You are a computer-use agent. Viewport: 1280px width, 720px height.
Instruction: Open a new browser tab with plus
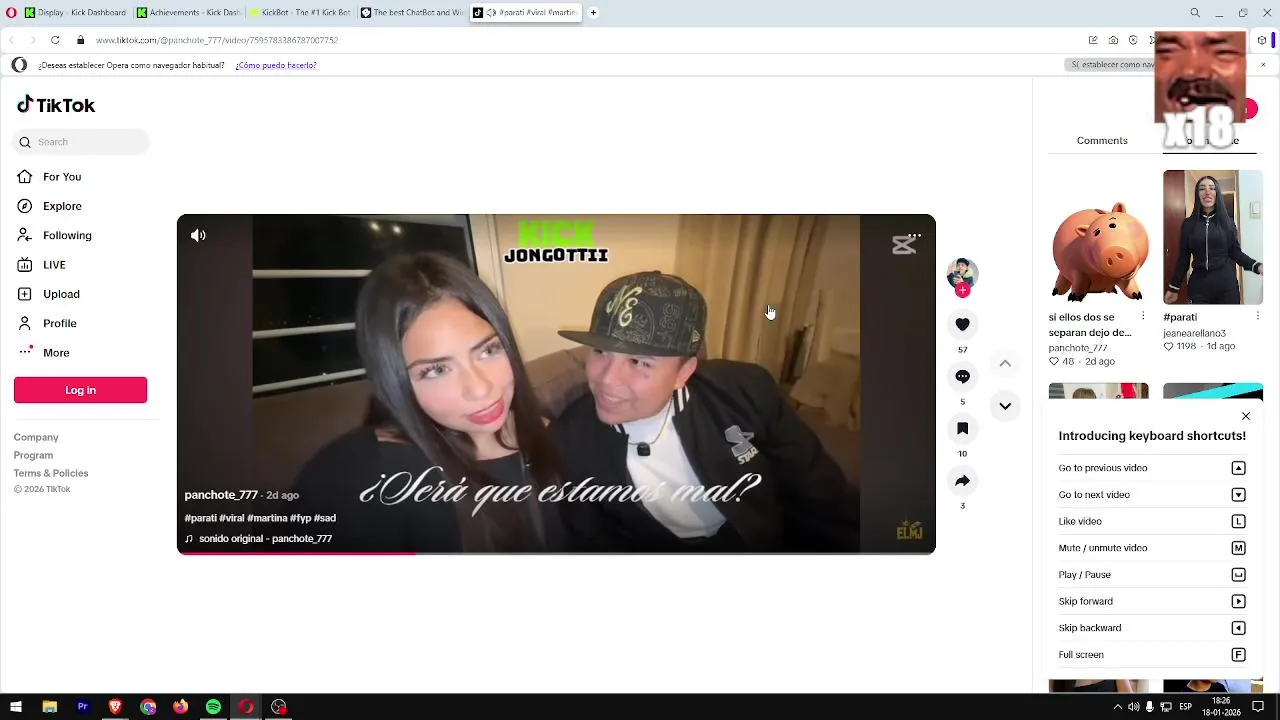pos(593,13)
